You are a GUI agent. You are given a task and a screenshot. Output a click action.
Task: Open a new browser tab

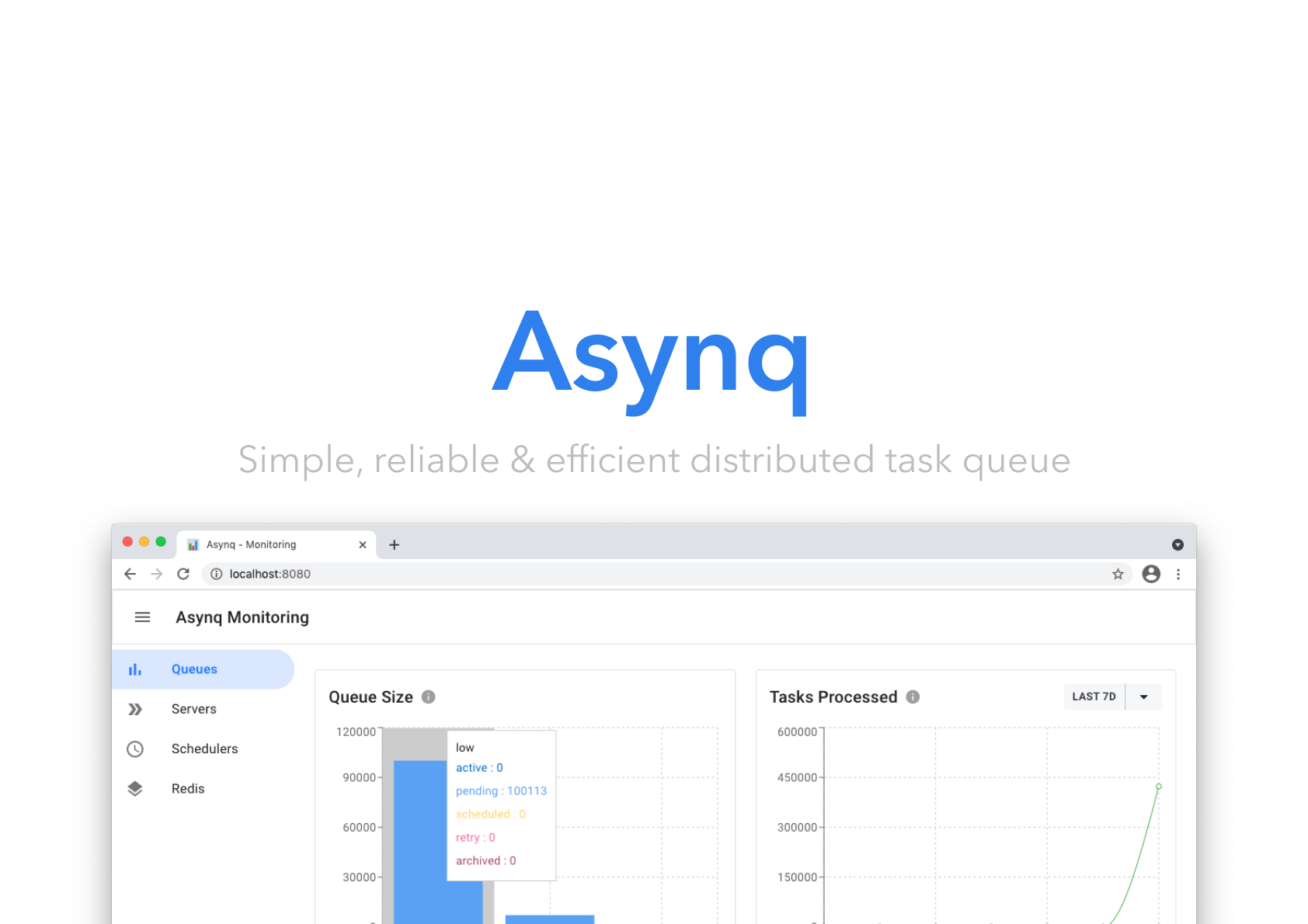pyautogui.click(x=394, y=545)
